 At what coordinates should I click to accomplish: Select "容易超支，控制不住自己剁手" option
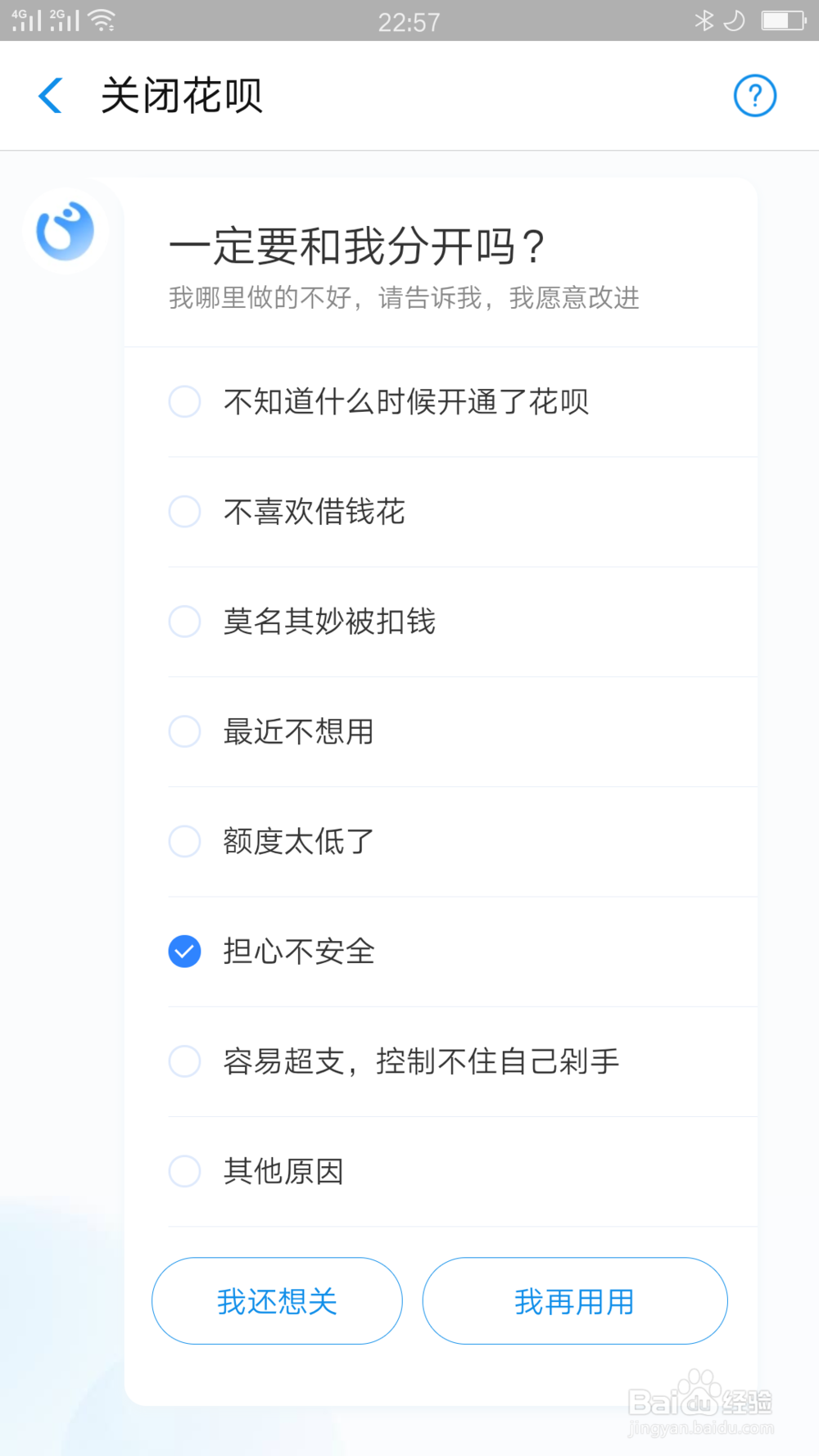point(185,1061)
